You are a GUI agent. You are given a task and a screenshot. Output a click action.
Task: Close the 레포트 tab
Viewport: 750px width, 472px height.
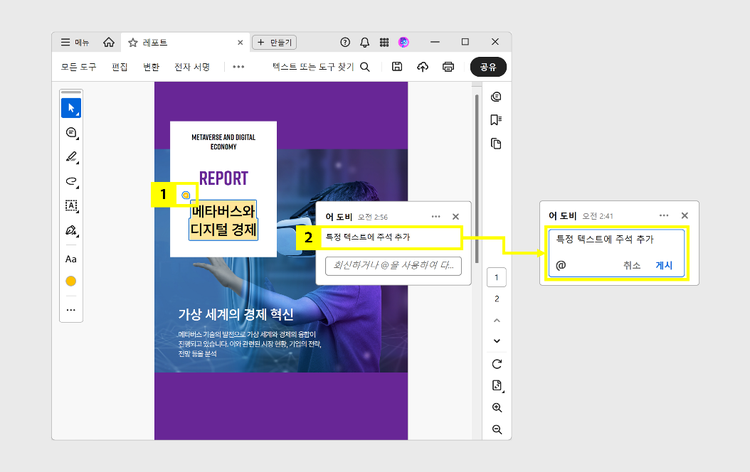click(x=240, y=43)
